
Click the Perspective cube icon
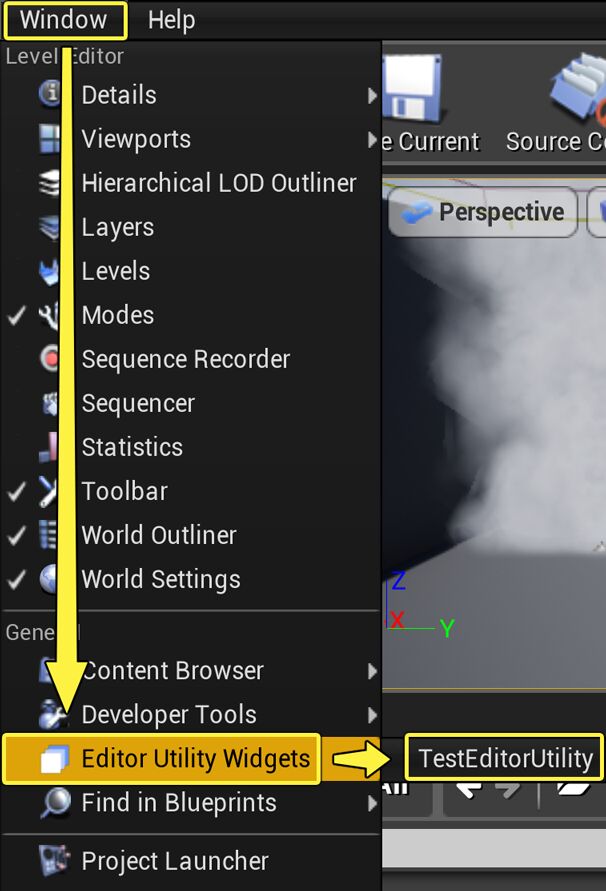point(416,213)
